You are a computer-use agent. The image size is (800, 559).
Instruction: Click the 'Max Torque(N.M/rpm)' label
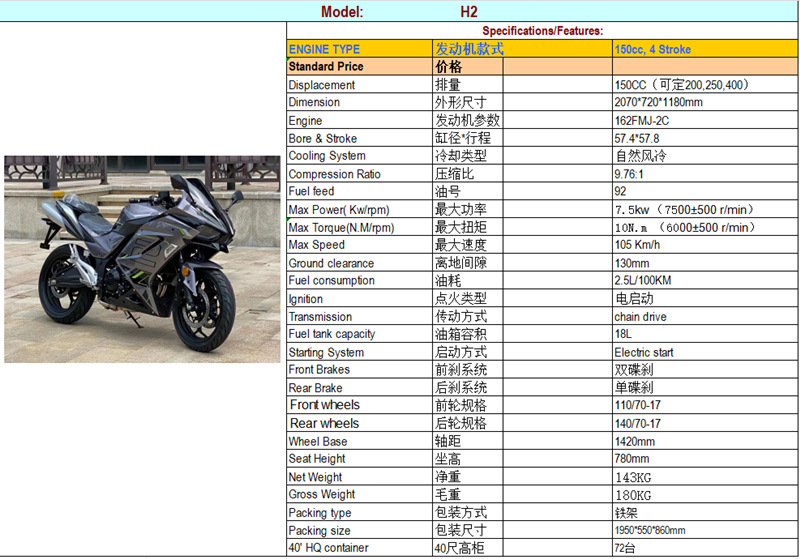(341, 228)
